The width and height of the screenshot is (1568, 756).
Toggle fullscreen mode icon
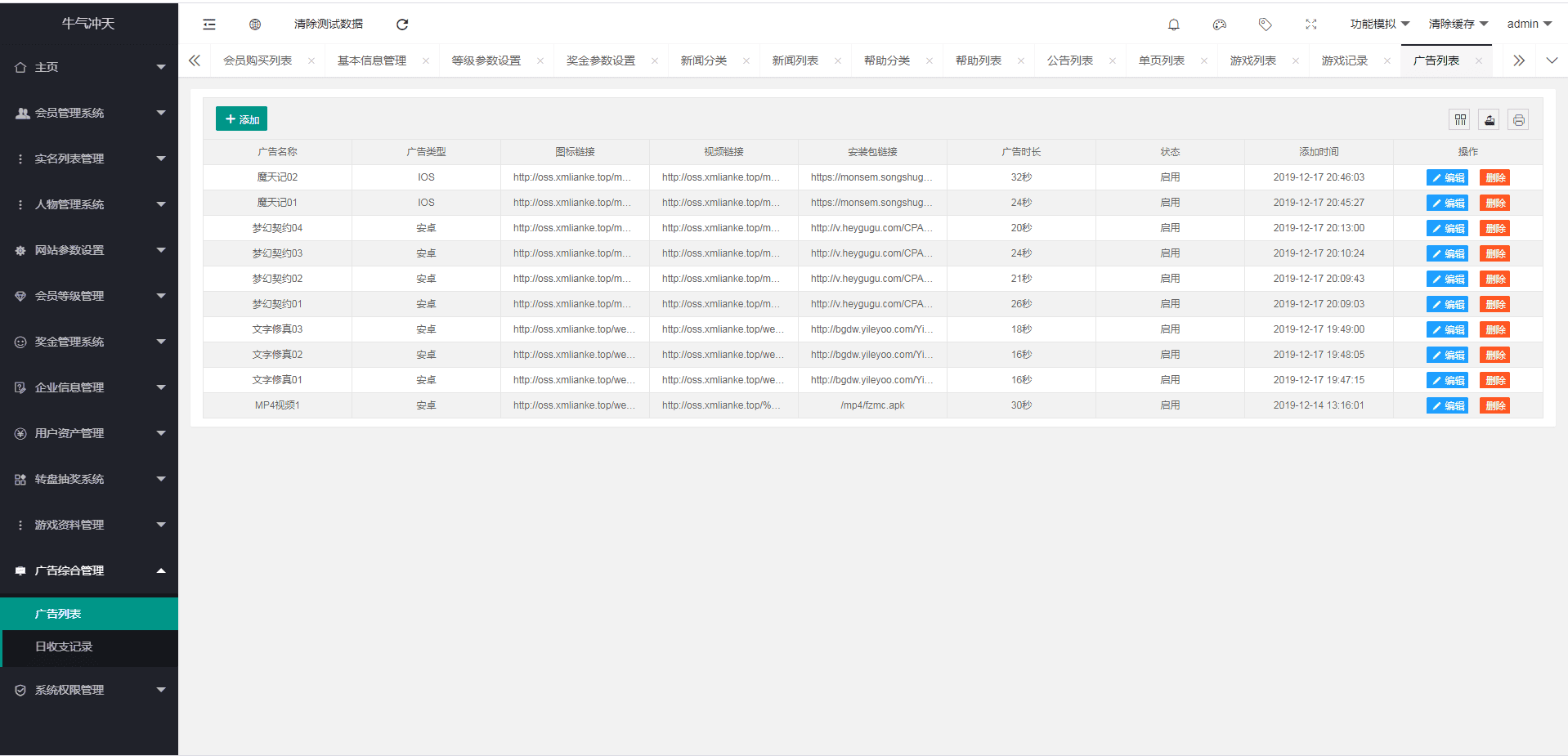coord(1311,25)
